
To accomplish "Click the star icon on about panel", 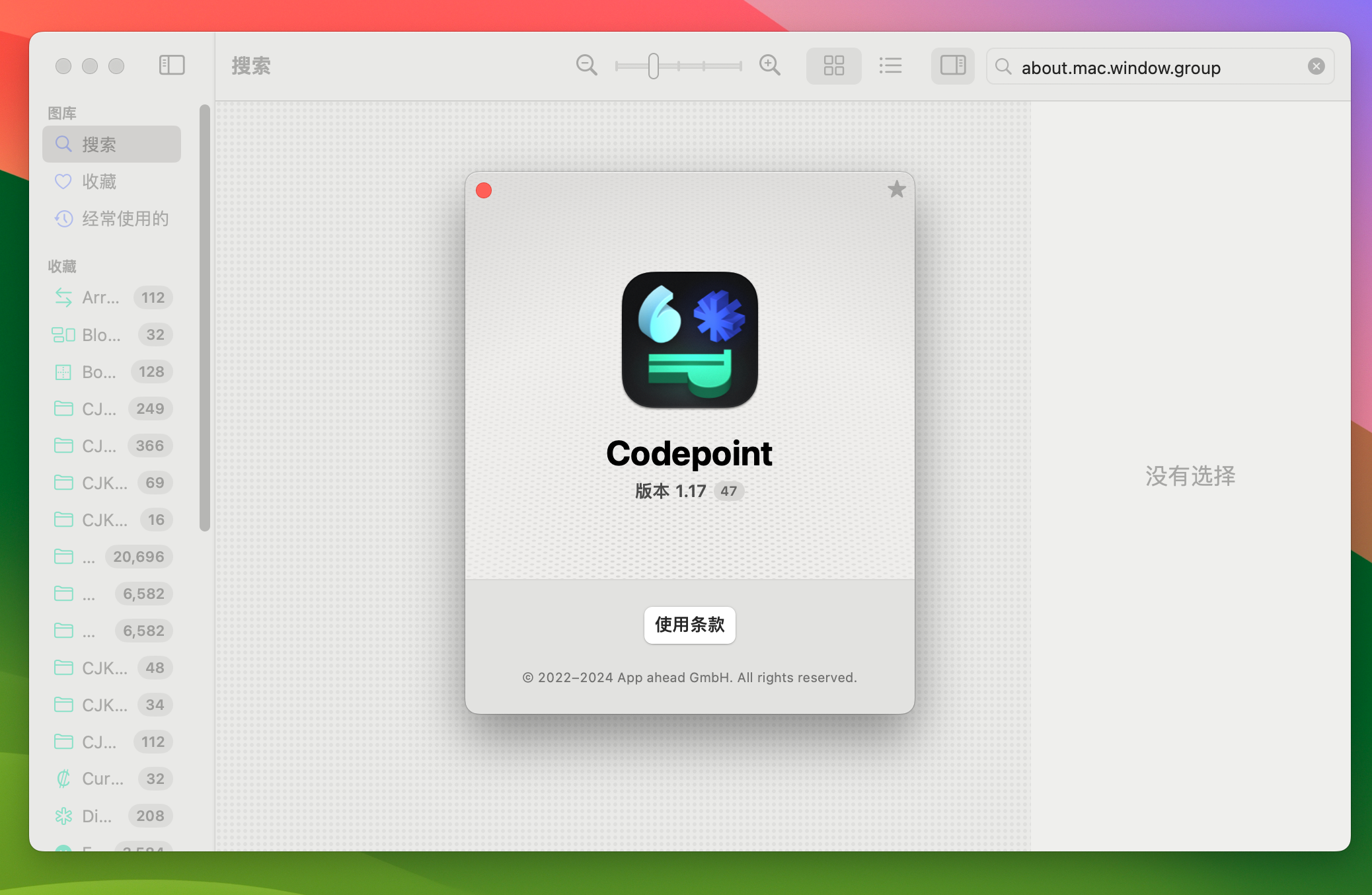I will tap(896, 190).
